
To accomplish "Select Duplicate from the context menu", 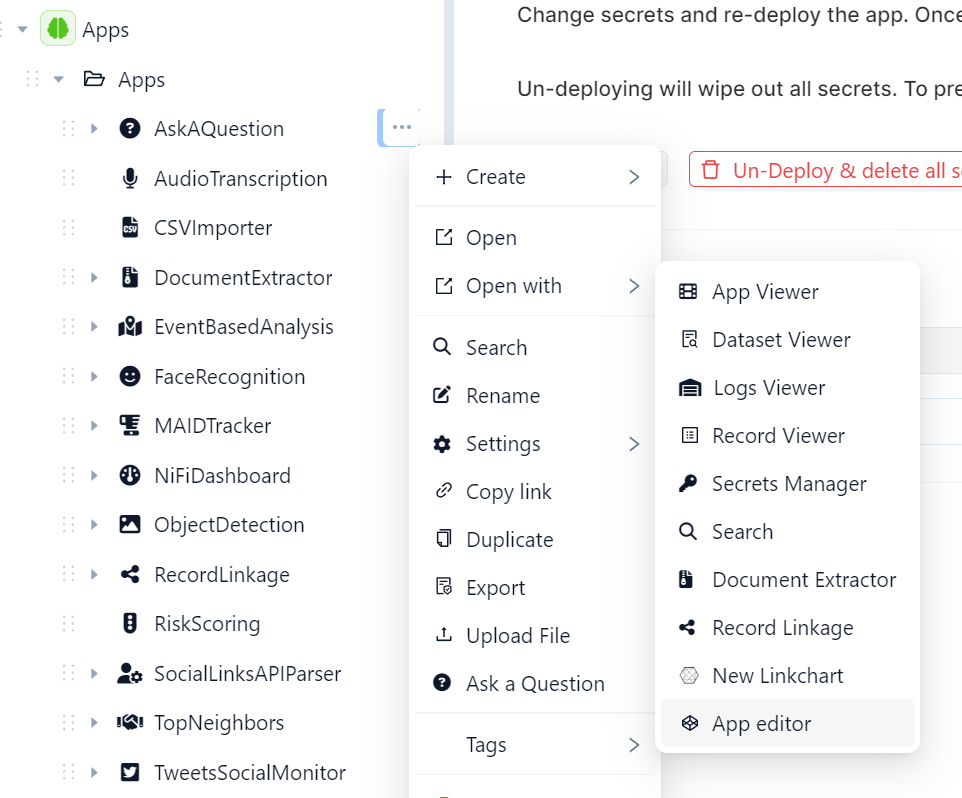I will 509,540.
